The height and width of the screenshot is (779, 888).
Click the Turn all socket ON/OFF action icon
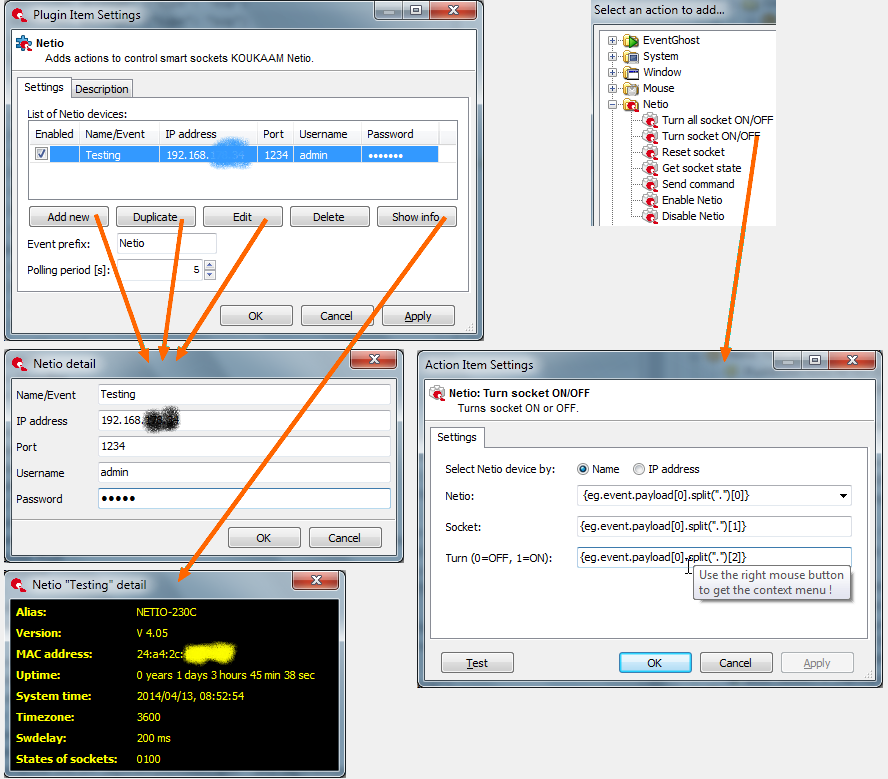[650, 120]
